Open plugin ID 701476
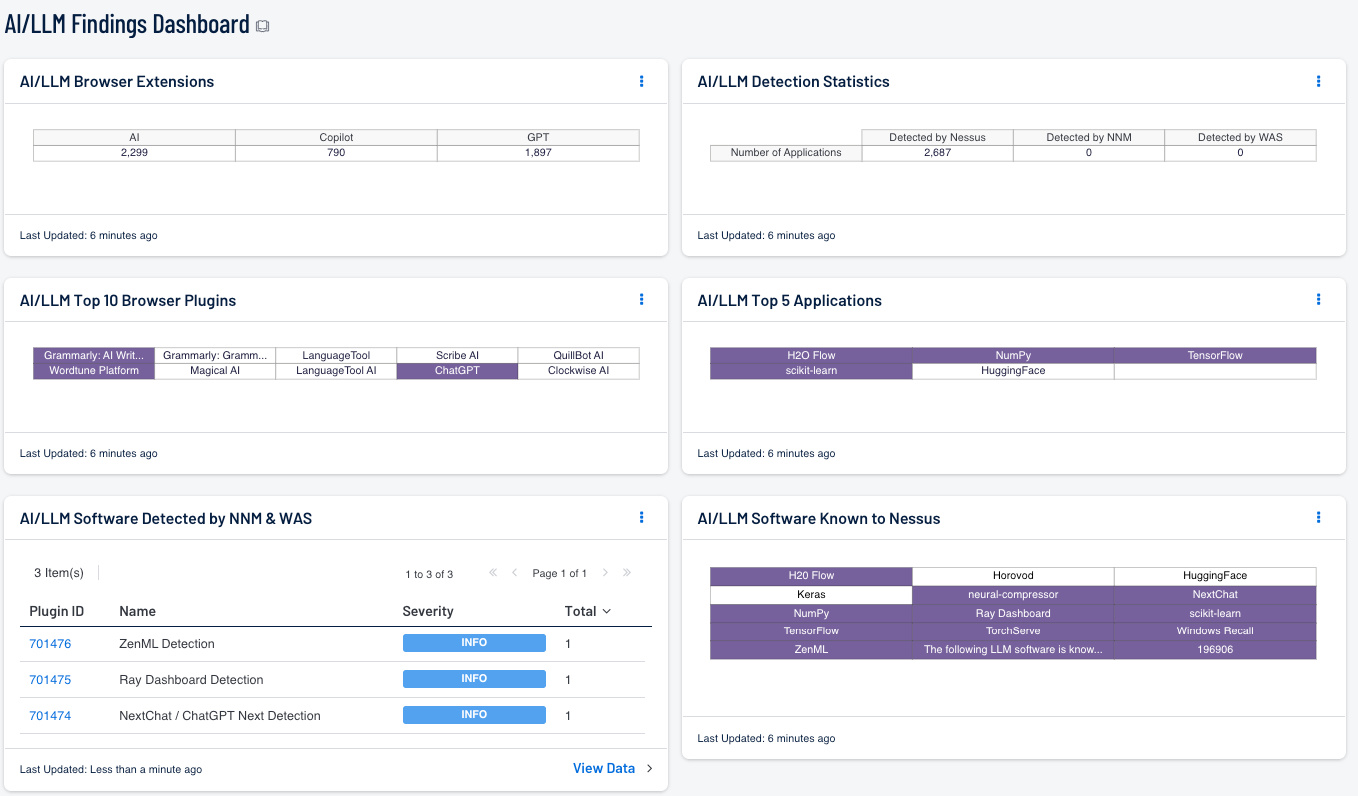Viewport: 1358px width, 796px height. (x=50, y=644)
